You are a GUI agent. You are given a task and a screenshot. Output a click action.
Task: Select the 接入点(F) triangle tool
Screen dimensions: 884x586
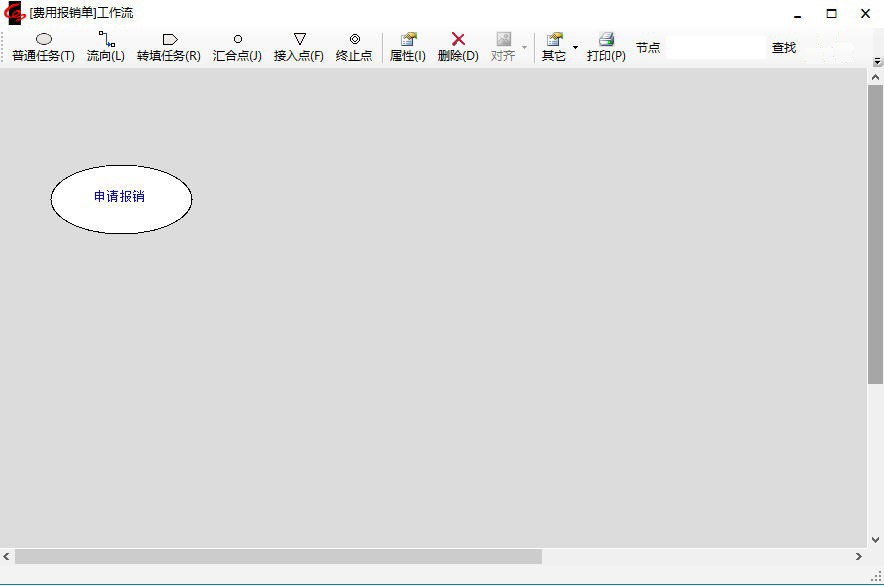pyautogui.click(x=298, y=47)
